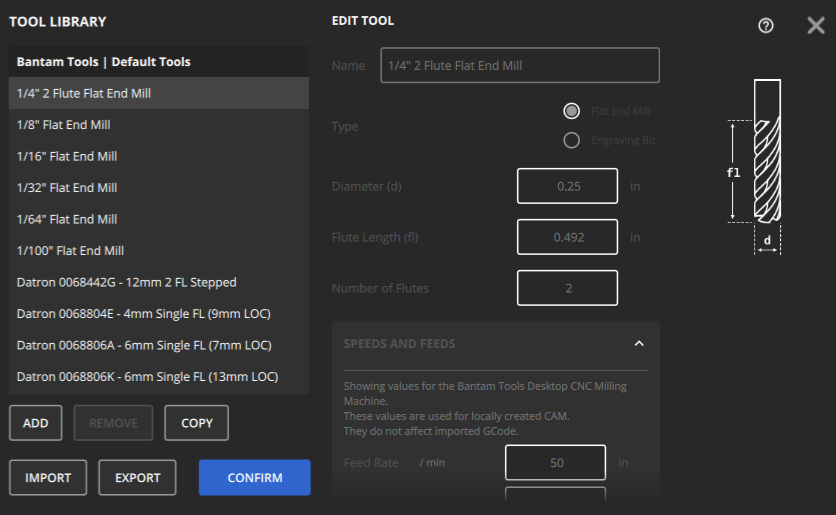Screen dimensions: 836x515
Task: Click the IMPORT button
Action: point(48,478)
